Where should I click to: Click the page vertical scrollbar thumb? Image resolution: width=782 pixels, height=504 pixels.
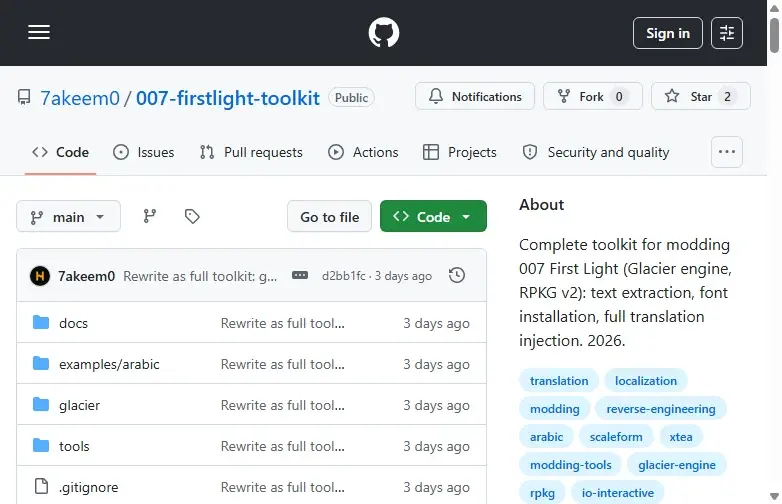(x=774, y=35)
